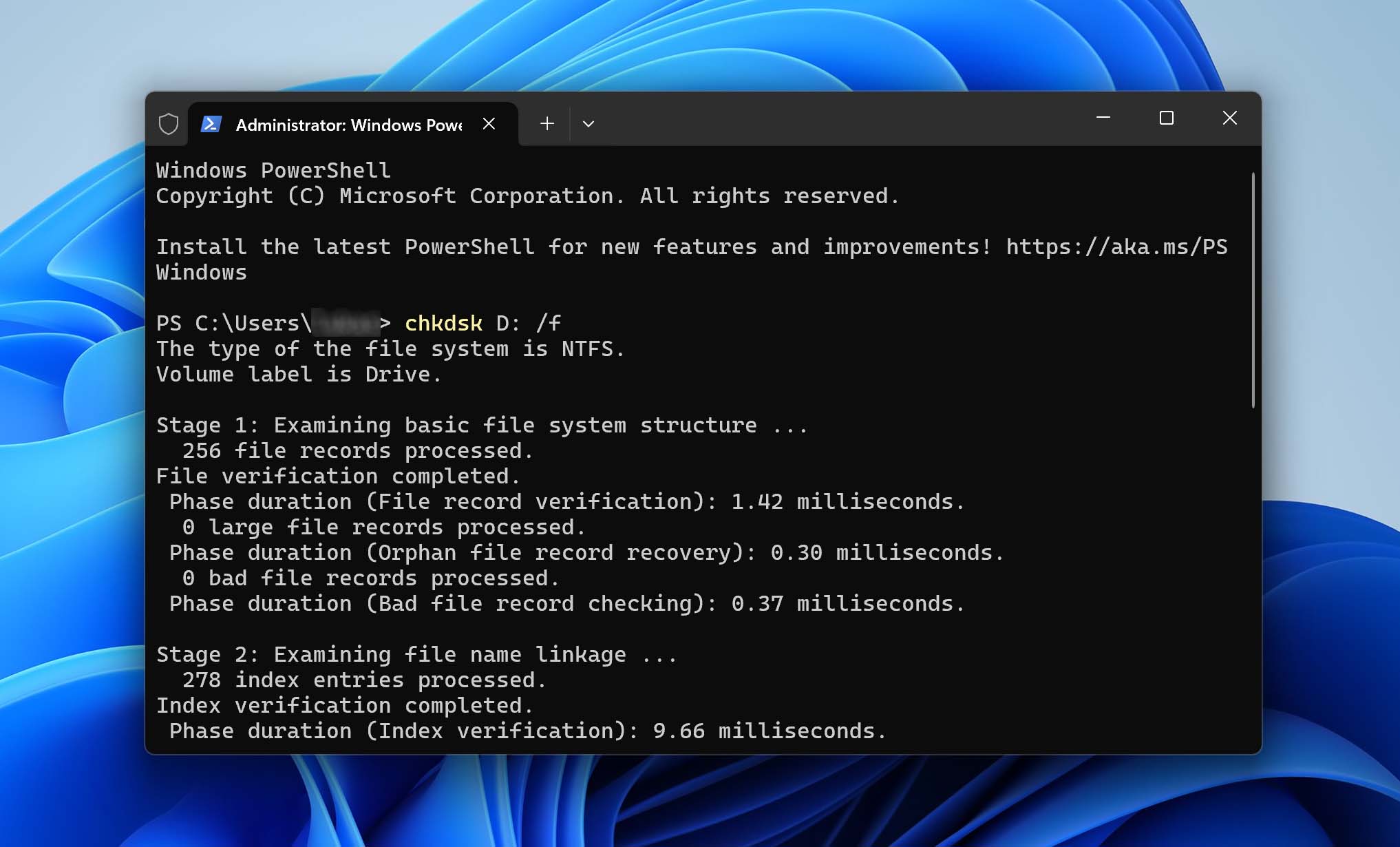Click the NTFS file system message

[390, 348]
